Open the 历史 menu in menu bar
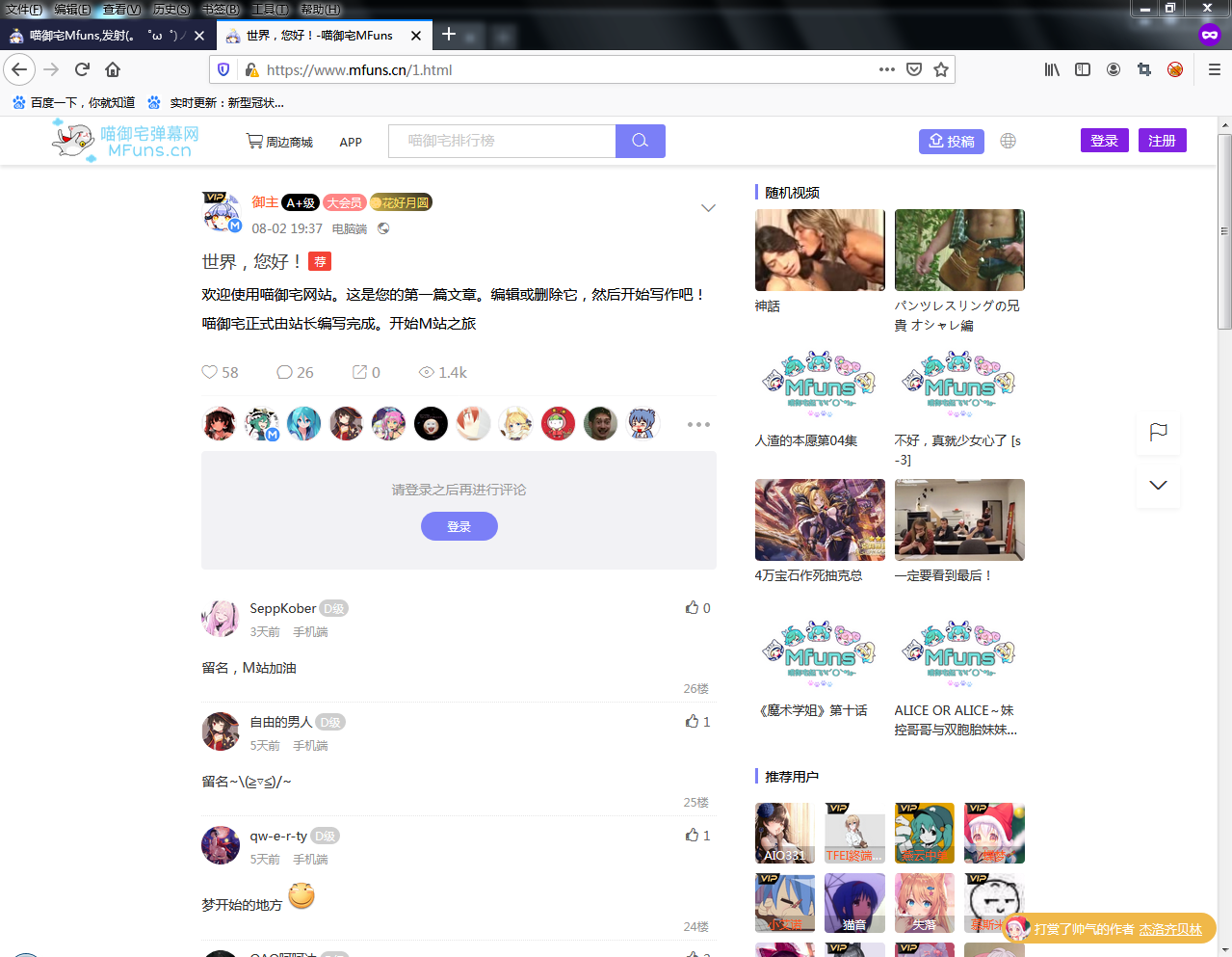1232x957 pixels. pyautogui.click(x=171, y=10)
